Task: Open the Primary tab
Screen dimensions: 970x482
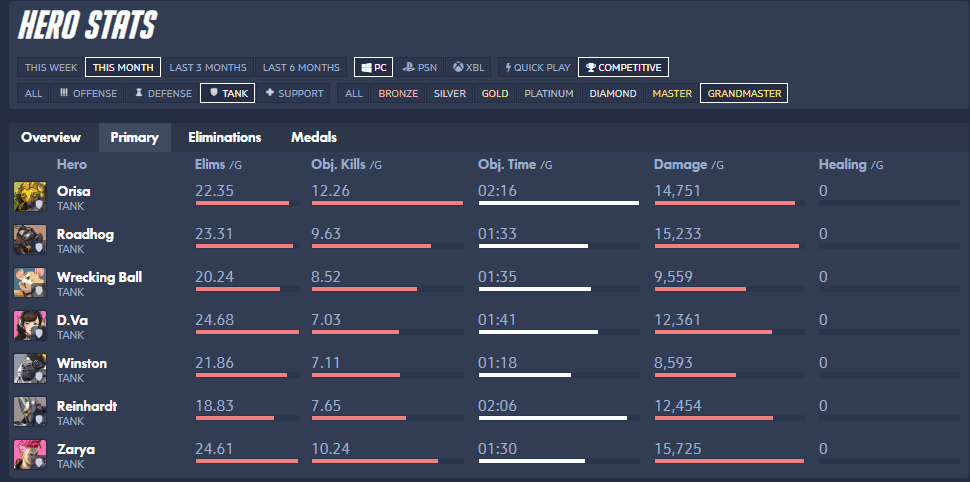Action: click(x=134, y=137)
